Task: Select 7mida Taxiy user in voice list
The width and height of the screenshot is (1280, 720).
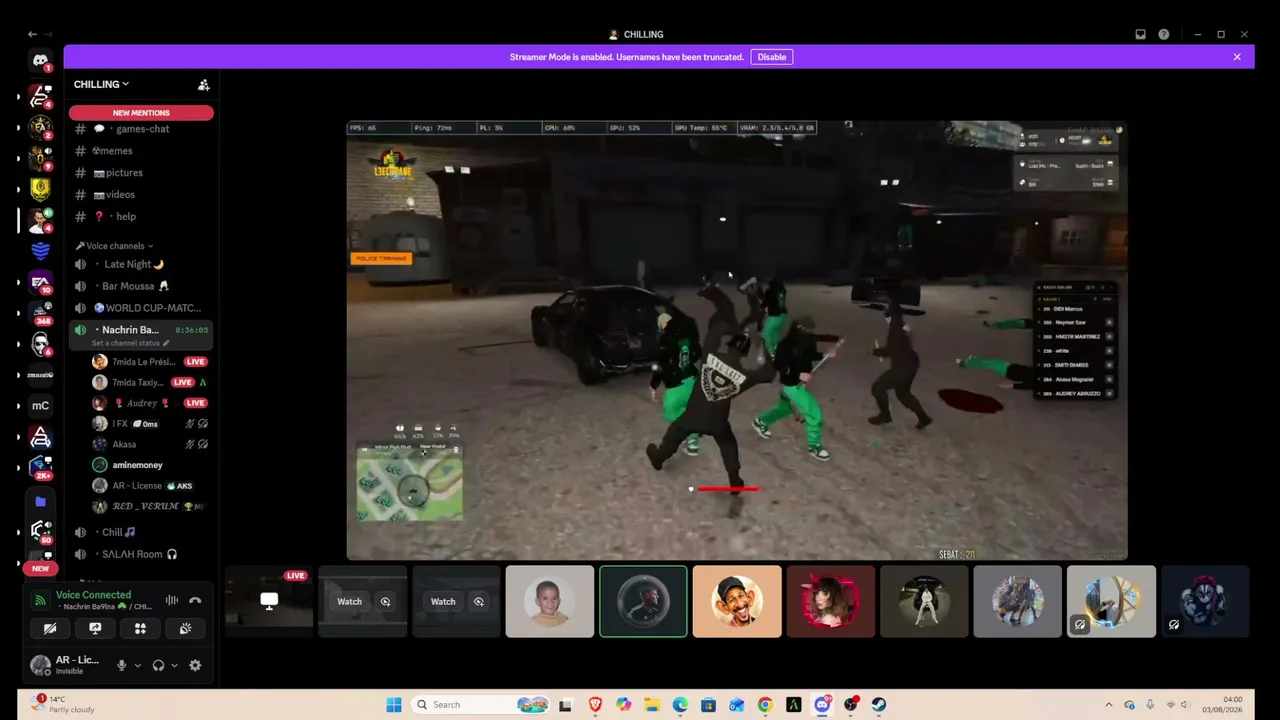Action: (150, 382)
